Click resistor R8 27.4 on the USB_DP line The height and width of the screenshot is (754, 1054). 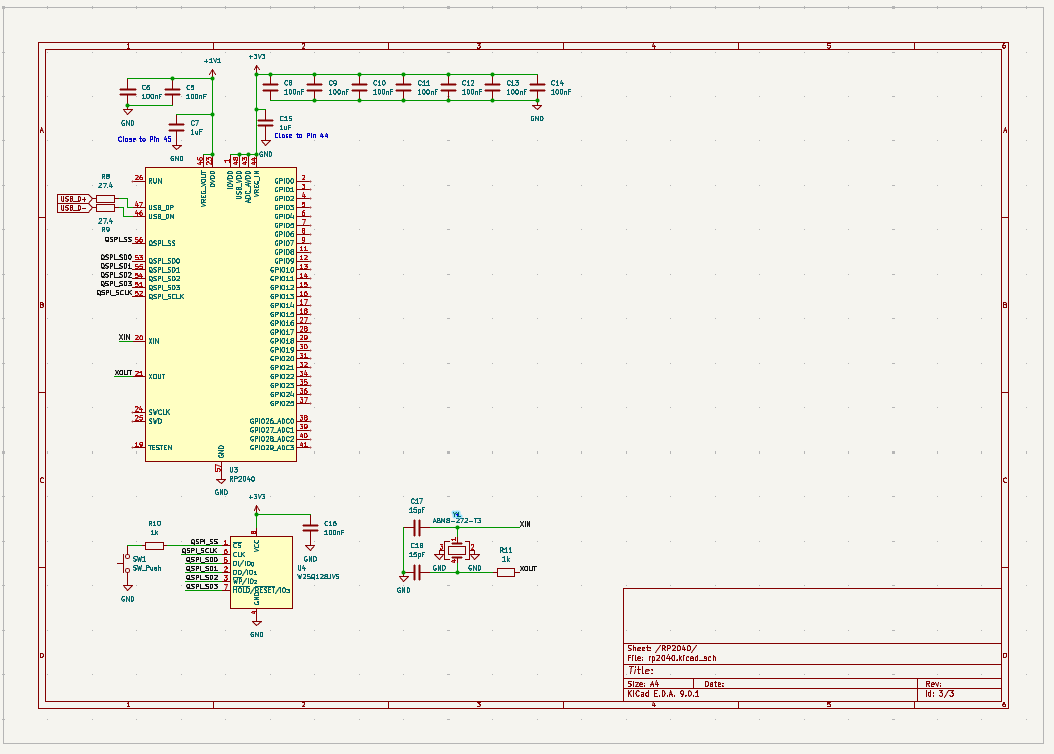pyautogui.click(x=105, y=199)
